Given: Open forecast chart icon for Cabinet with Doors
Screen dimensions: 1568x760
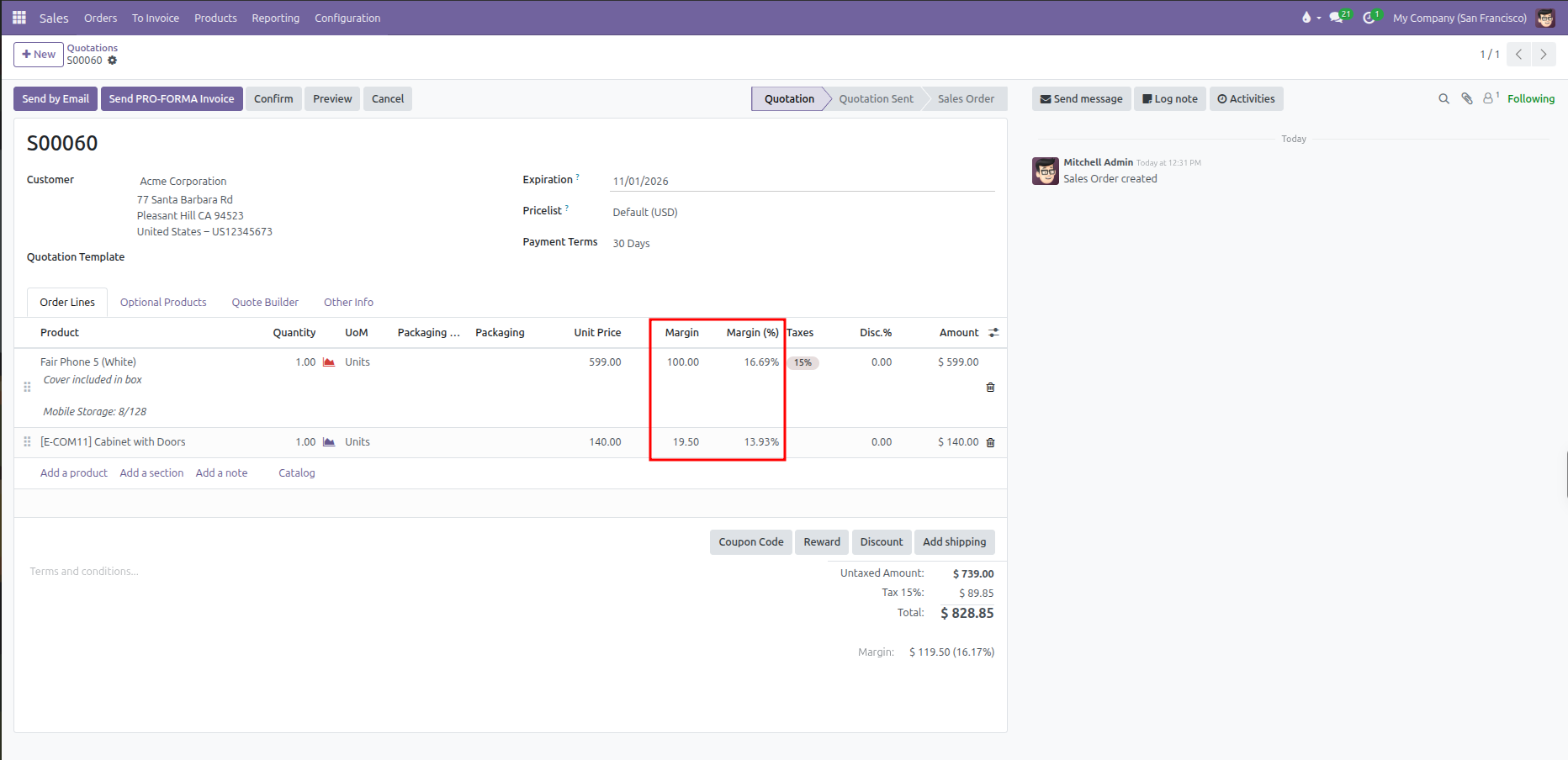Looking at the screenshot, I should (x=329, y=442).
